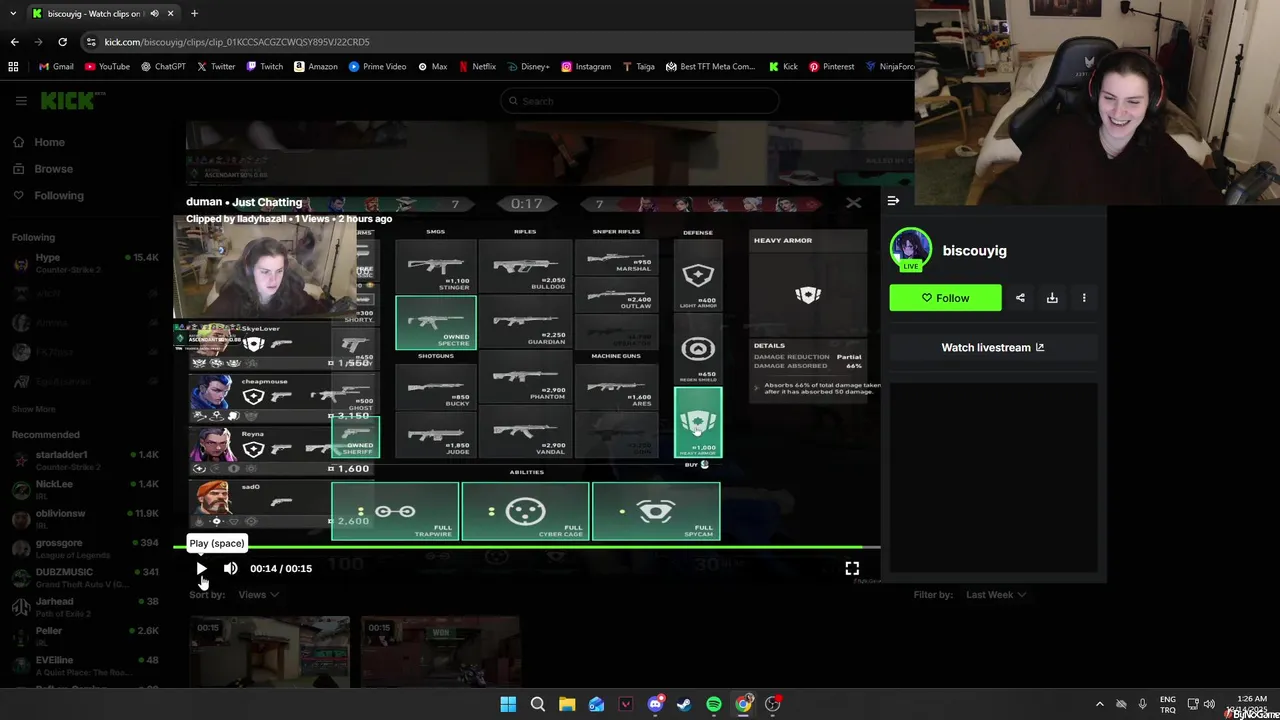
Task: Go to Kick homepage via logo
Action: point(72,101)
